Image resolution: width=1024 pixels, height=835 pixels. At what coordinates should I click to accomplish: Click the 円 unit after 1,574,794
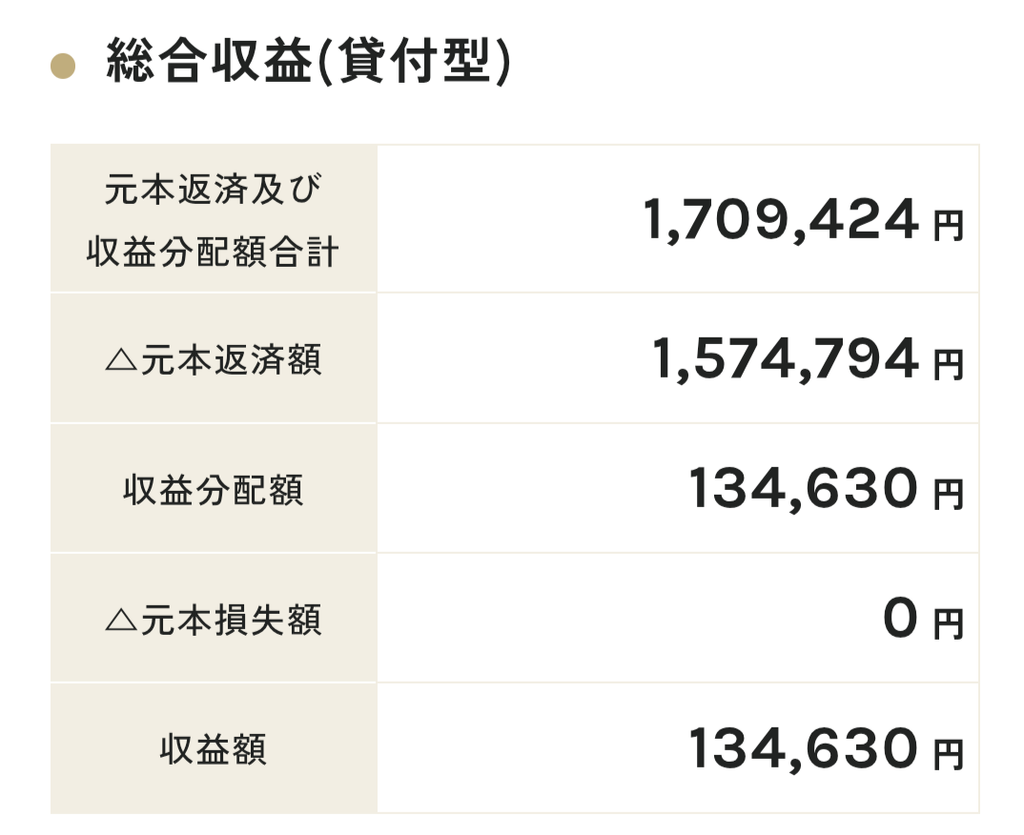pyautogui.click(x=949, y=364)
